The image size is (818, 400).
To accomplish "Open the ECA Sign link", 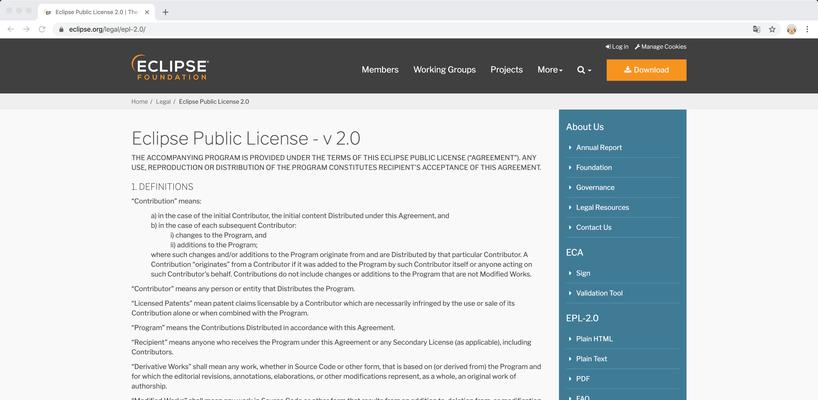I will click(x=583, y=273).
